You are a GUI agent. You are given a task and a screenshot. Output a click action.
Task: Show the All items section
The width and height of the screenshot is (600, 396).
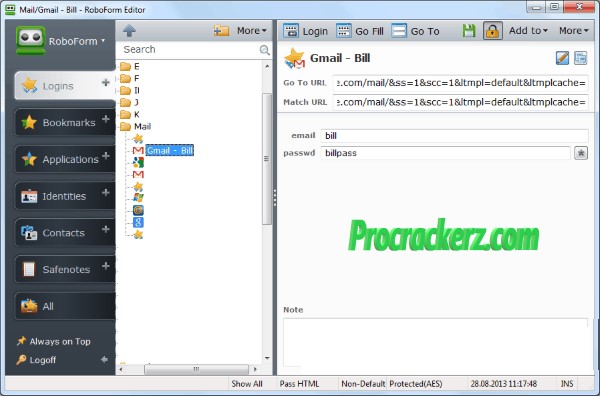coord(64,306)
